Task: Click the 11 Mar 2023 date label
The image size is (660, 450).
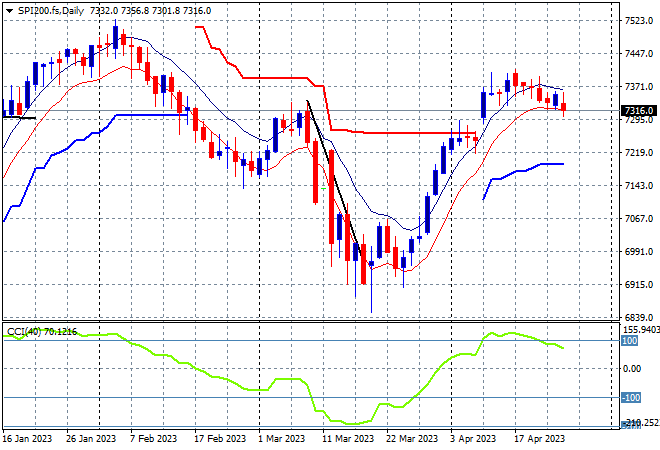Action: click(348, 439)
